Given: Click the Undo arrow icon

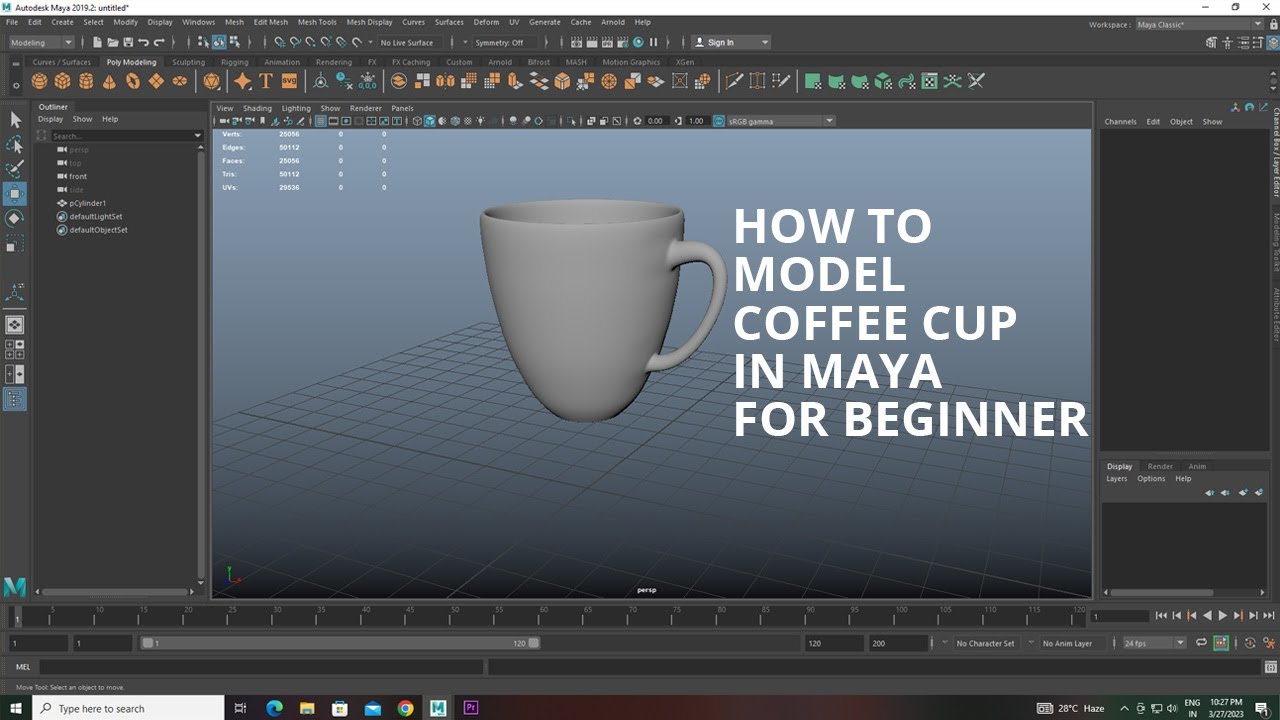Looking at the screenshot, I should 144,43.
